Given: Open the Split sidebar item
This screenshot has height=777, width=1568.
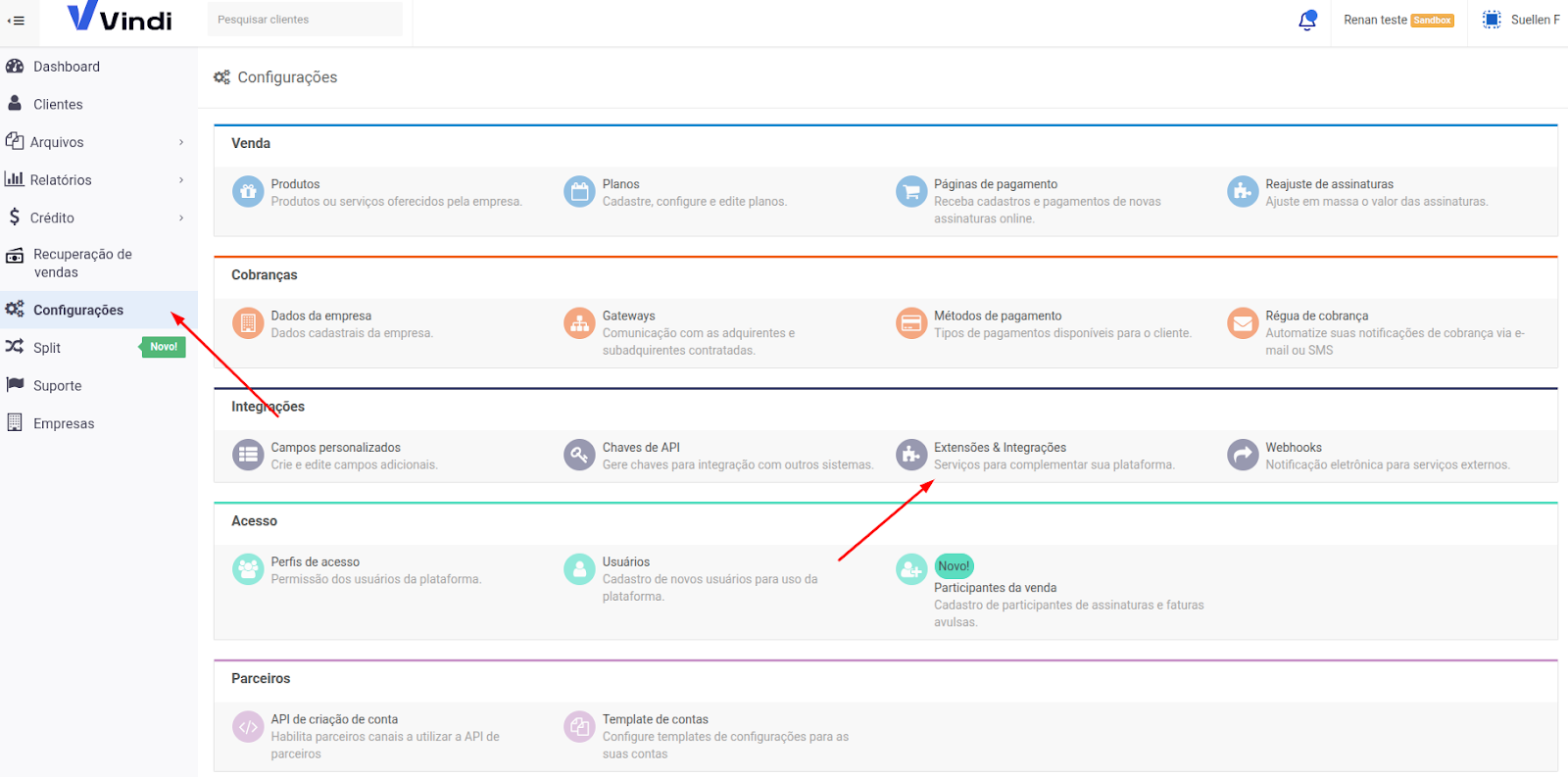Looking at the screenshot, I should tap(47, 348).
